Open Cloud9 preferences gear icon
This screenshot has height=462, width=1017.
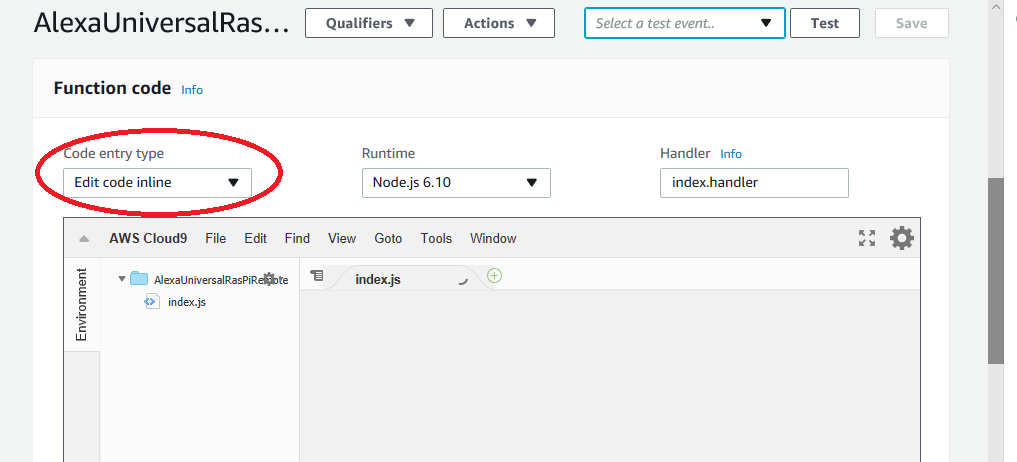coord(901,238)
